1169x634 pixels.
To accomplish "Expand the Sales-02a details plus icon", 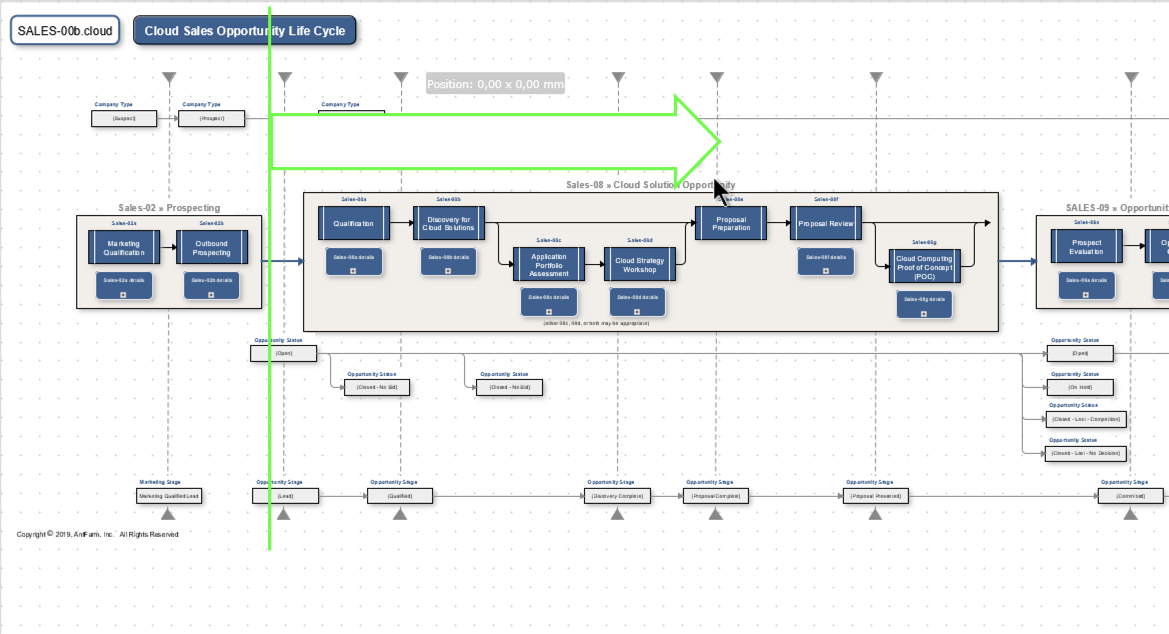I will click(123, 295).
